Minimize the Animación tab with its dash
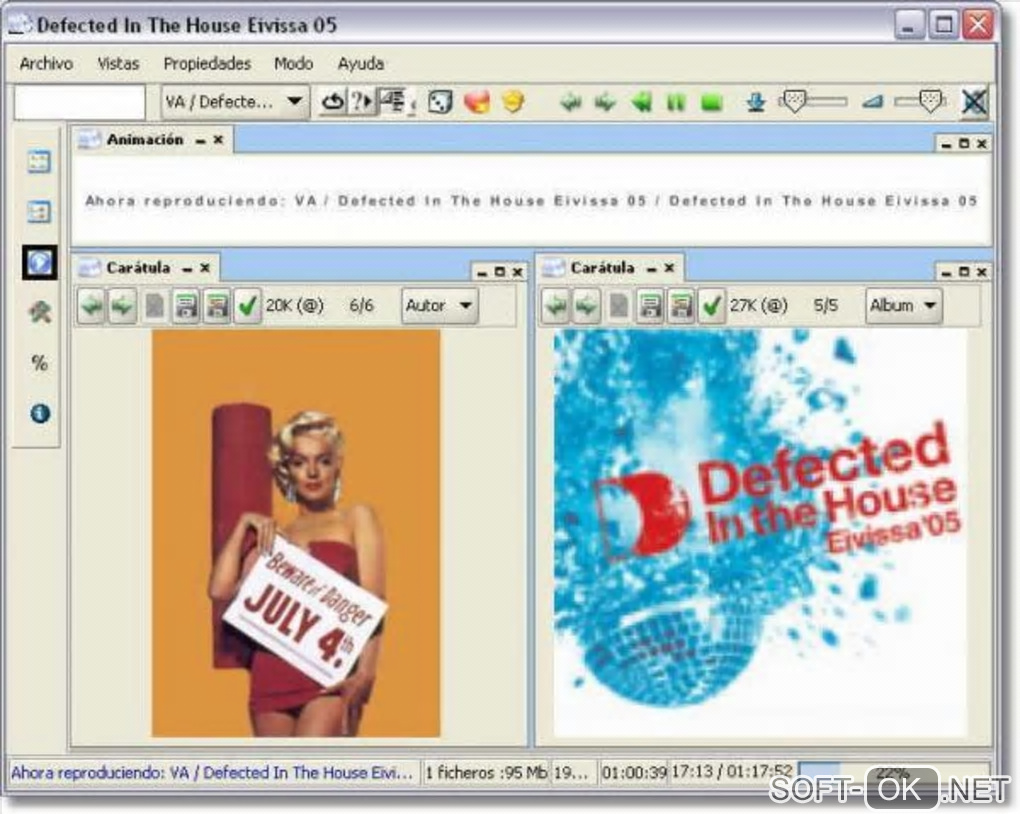Screen dimensions: 1020x814 click(x=201, y=141)
